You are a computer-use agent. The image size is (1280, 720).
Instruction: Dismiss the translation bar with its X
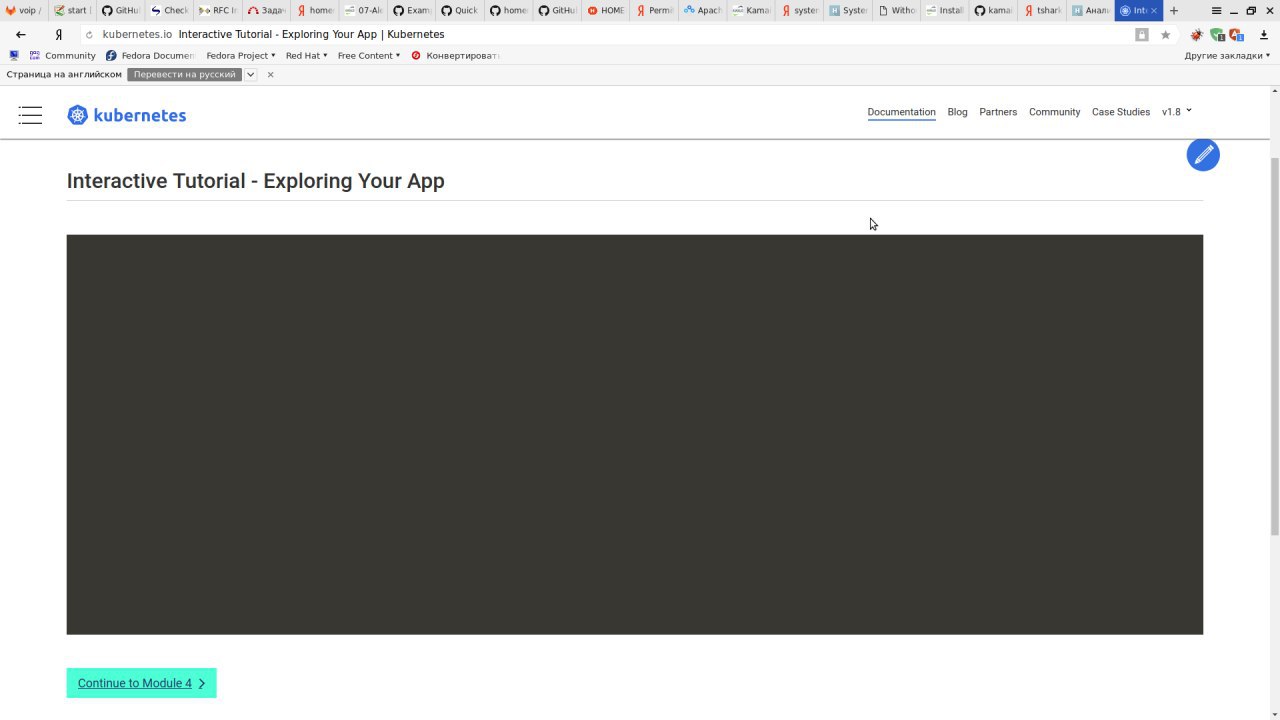coord(270,74)
